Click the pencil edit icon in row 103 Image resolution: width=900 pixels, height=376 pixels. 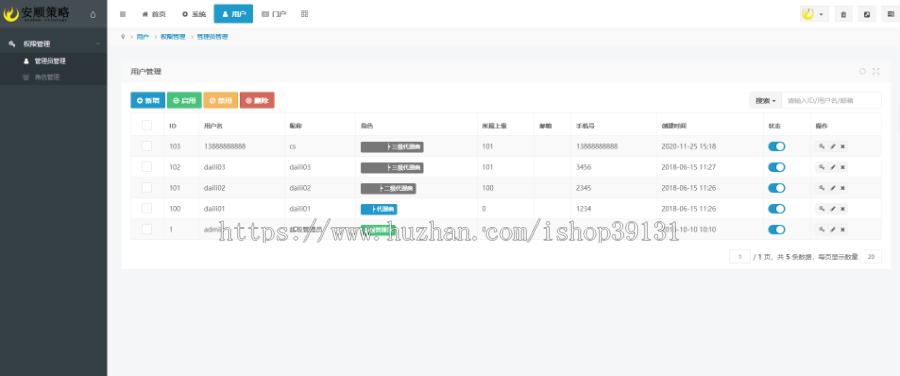[832, 146]
